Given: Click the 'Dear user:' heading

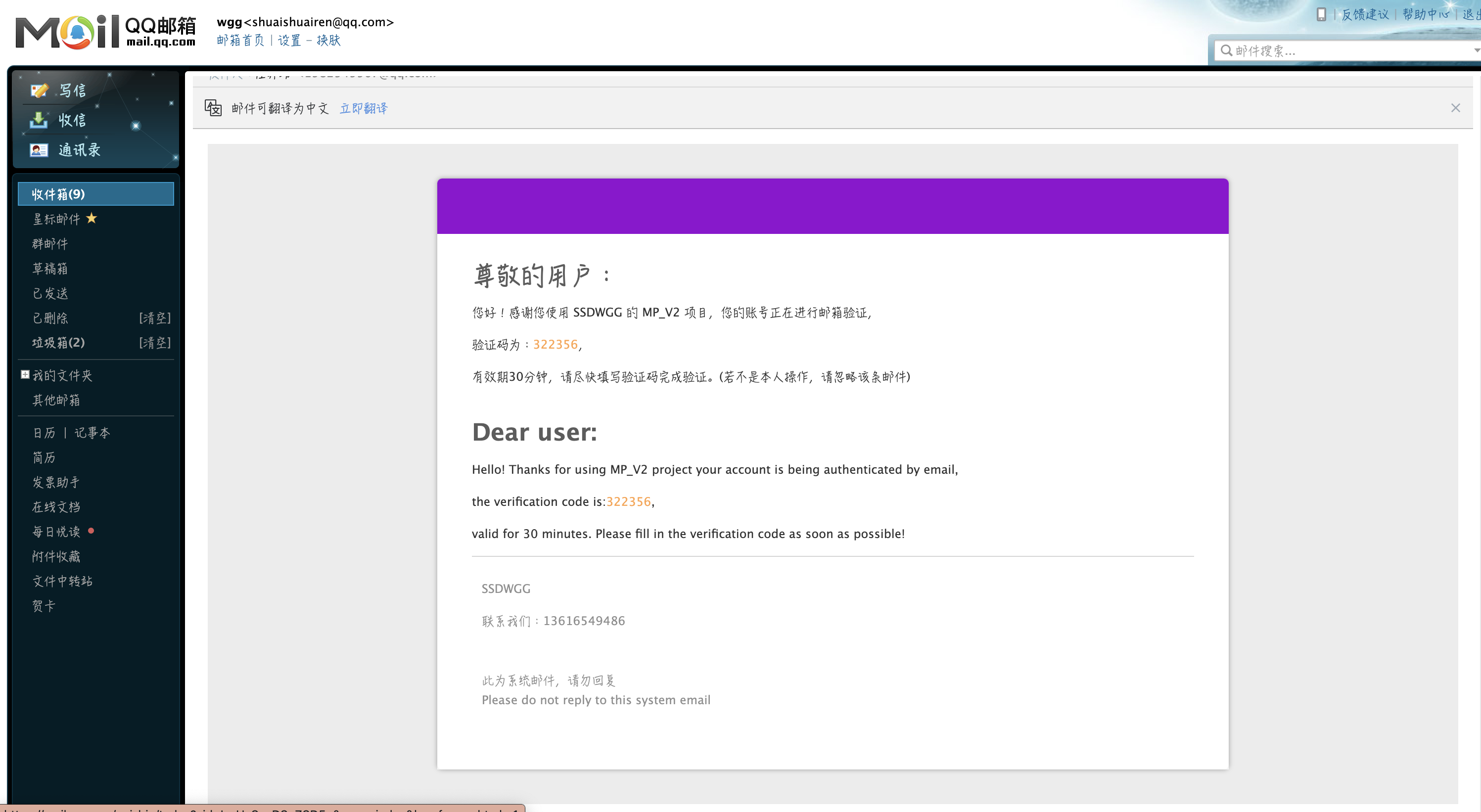Looking at the screenshot, I should [x=535, y=432].
